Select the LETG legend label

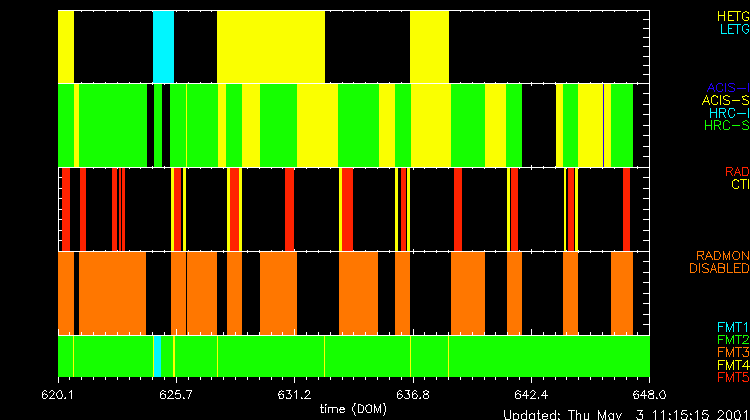click(733, 30)
